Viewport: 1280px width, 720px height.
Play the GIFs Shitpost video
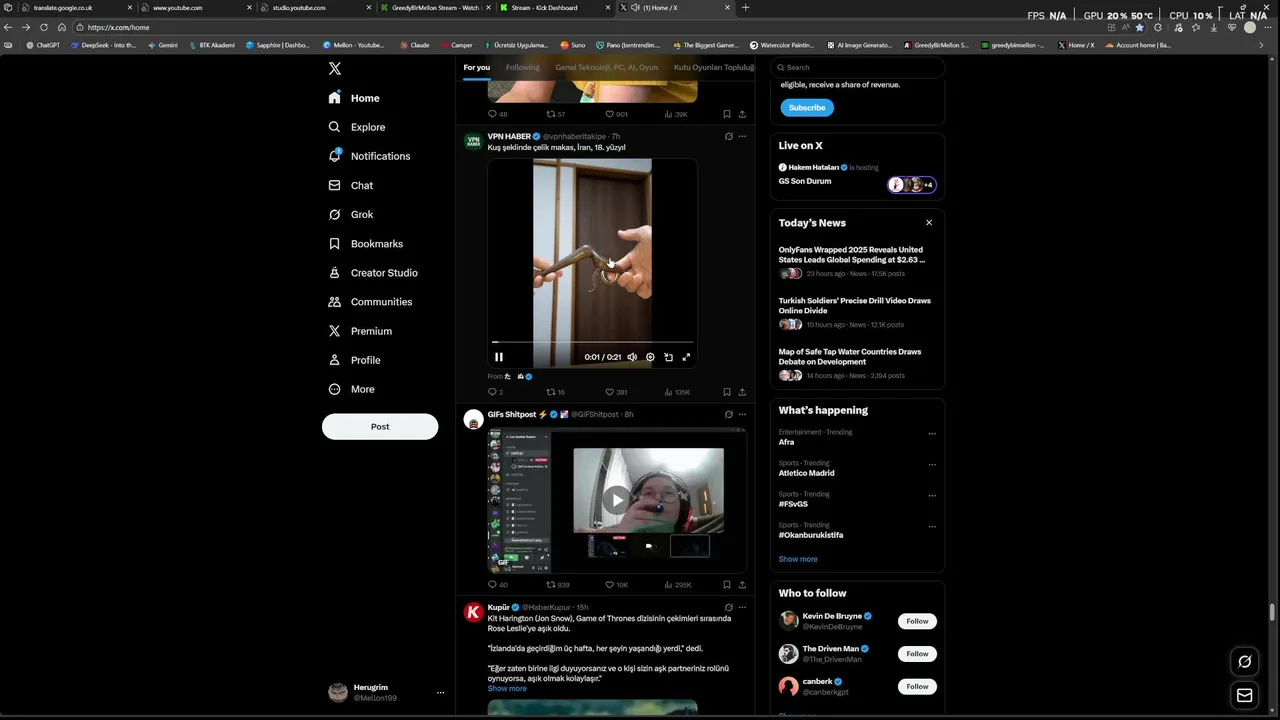[x=617, y=500]
